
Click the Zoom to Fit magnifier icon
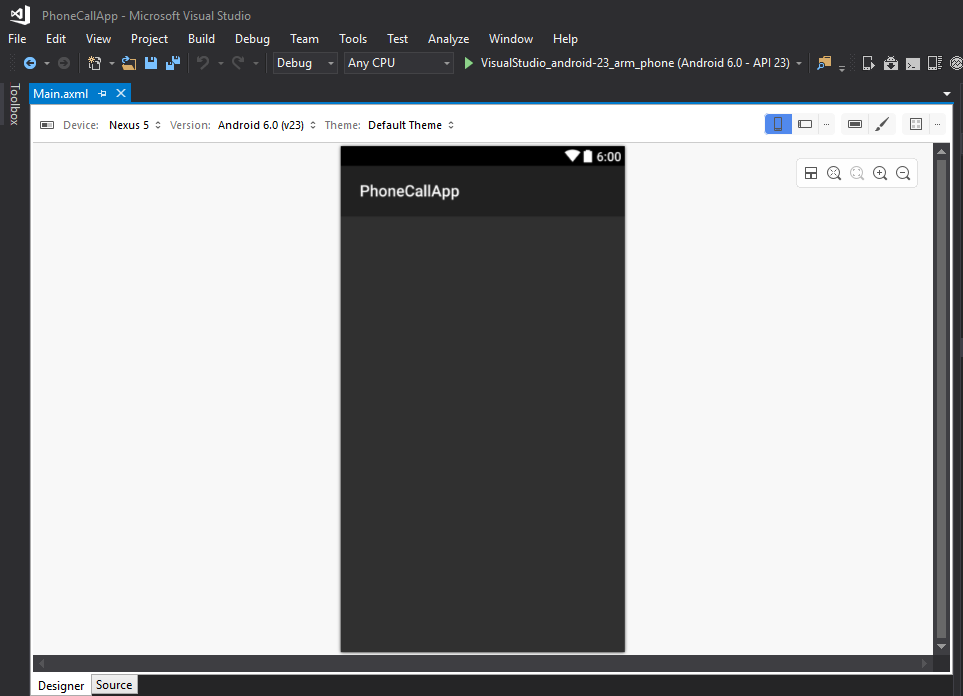[834, 173]
